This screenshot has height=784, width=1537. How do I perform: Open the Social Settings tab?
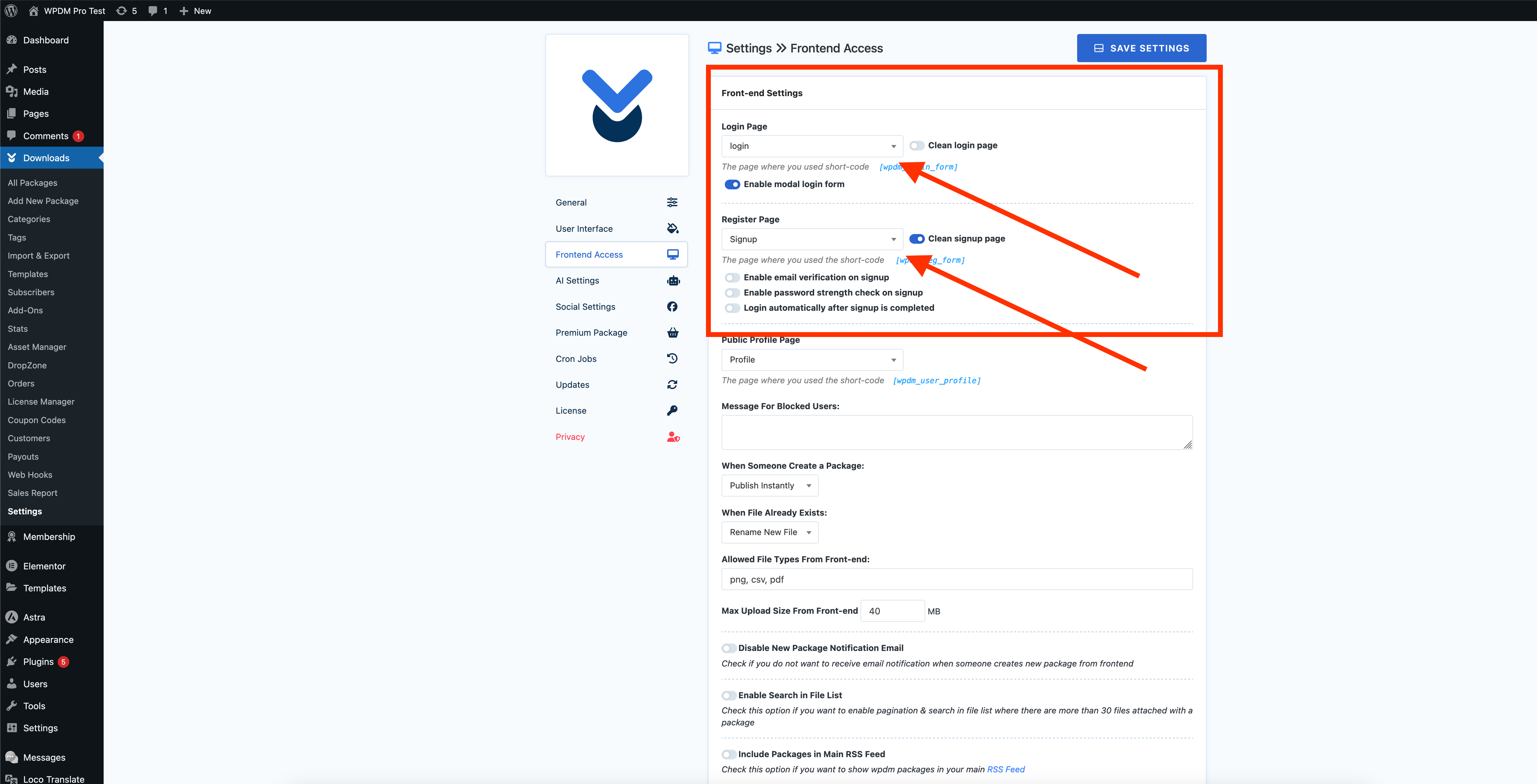[616, 307]
